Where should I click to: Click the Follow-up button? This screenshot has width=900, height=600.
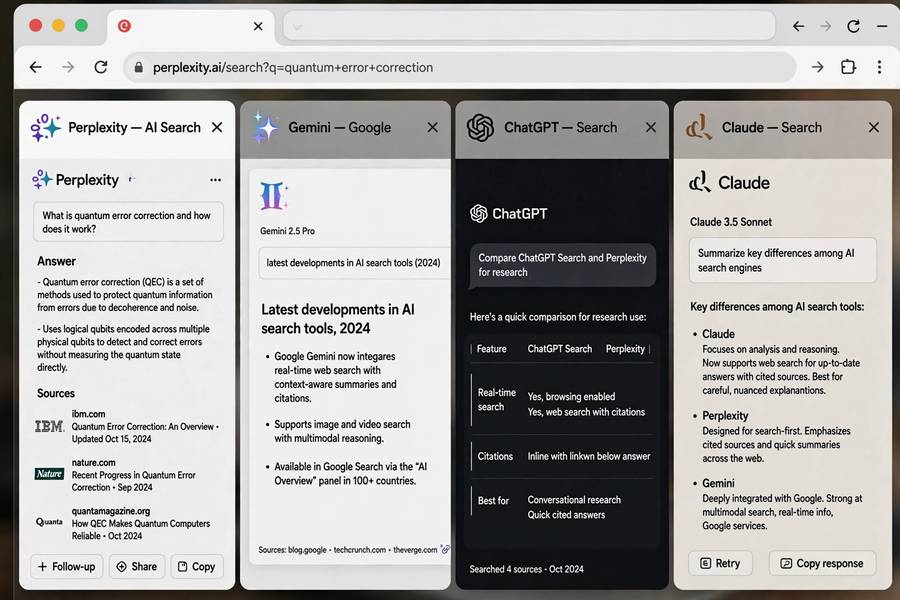click(67, 567)
